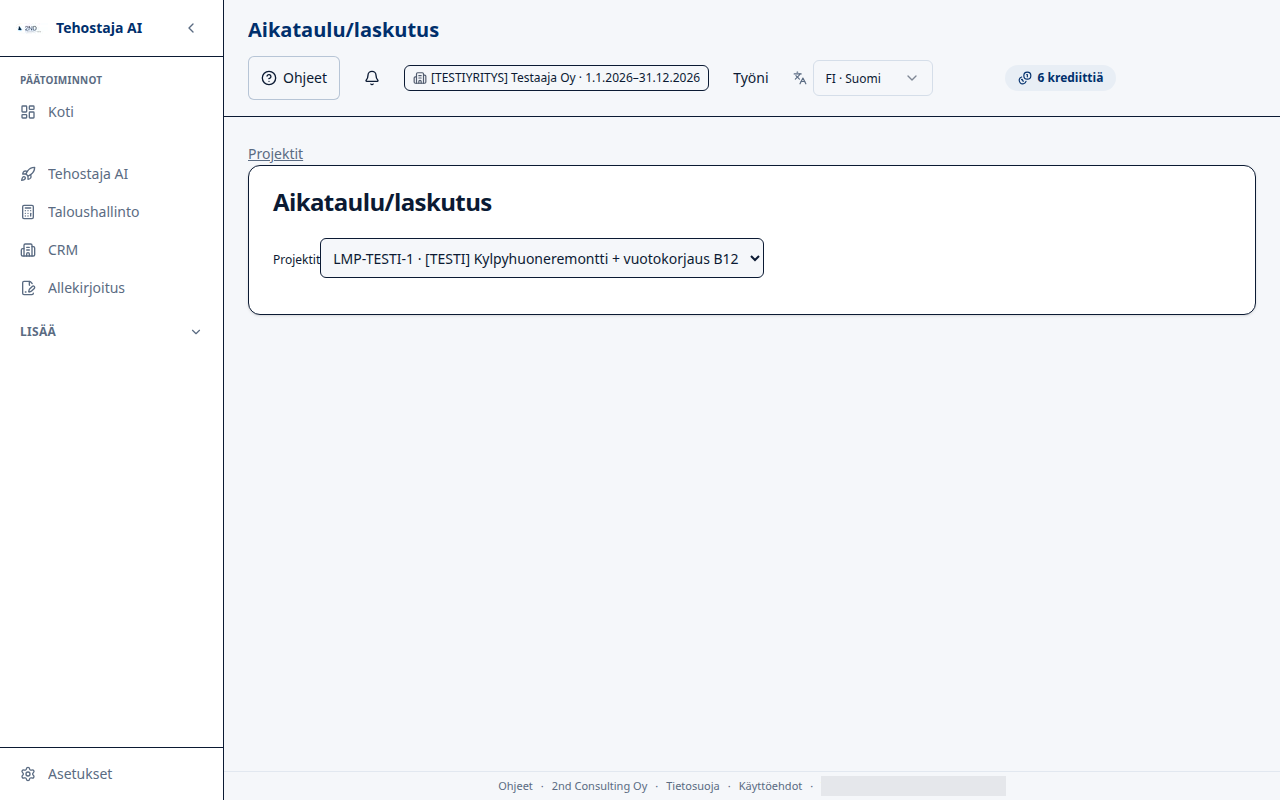Collapse the sidebar with the chevron arrow
This screenshot has width=1280, height=800.
pos(191,28)
